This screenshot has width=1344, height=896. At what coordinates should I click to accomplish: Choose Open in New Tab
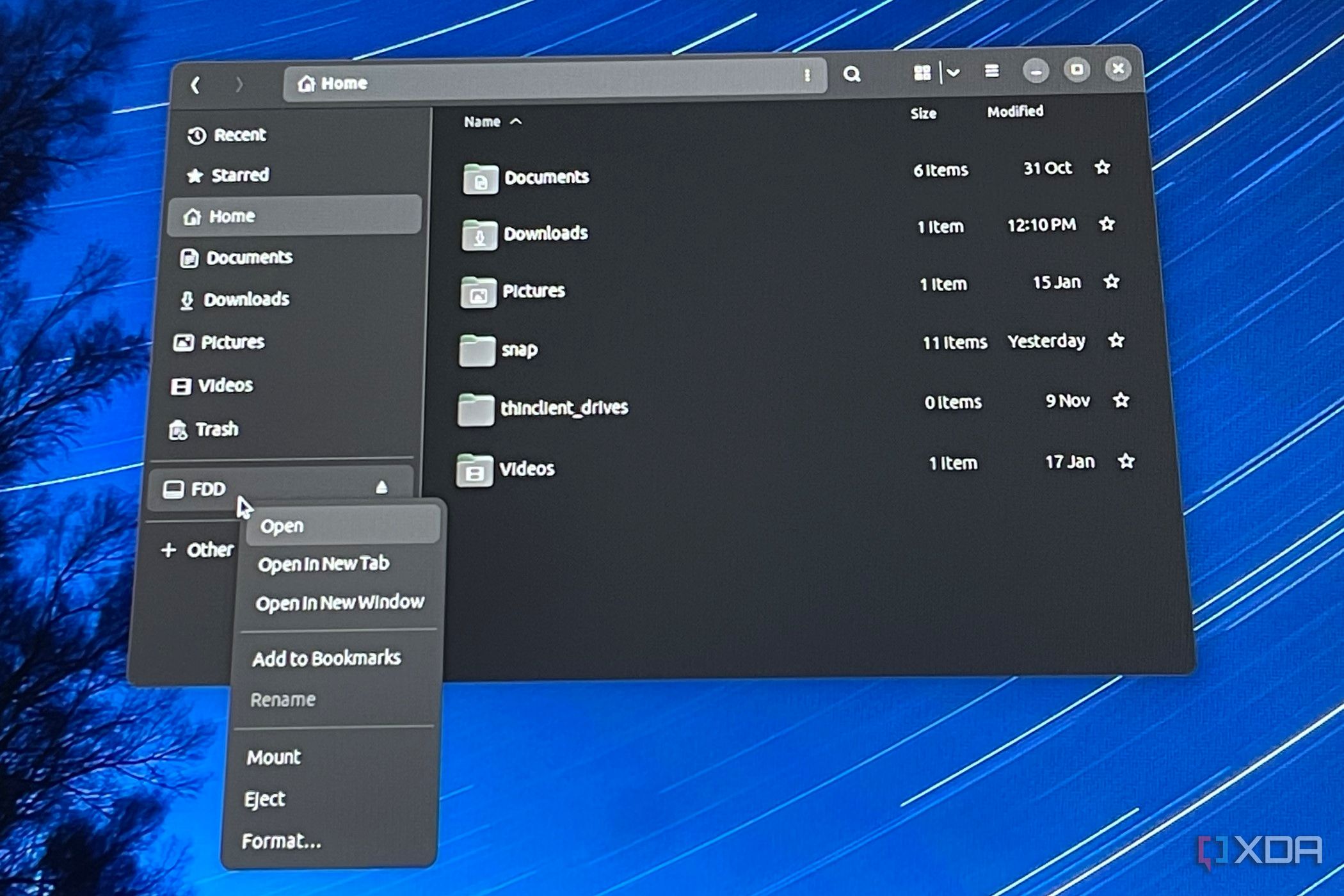coord(323,564)
